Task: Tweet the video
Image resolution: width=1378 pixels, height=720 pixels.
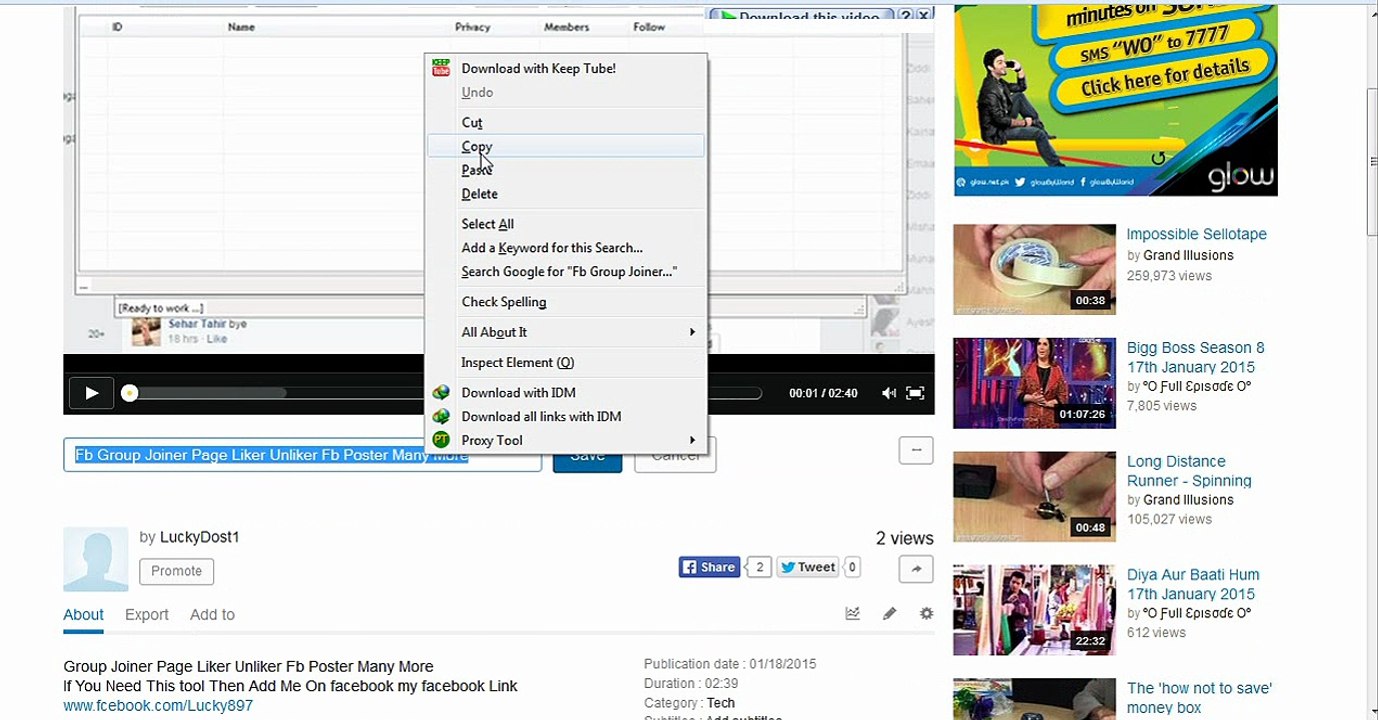Action: click(x=808, y=567)
